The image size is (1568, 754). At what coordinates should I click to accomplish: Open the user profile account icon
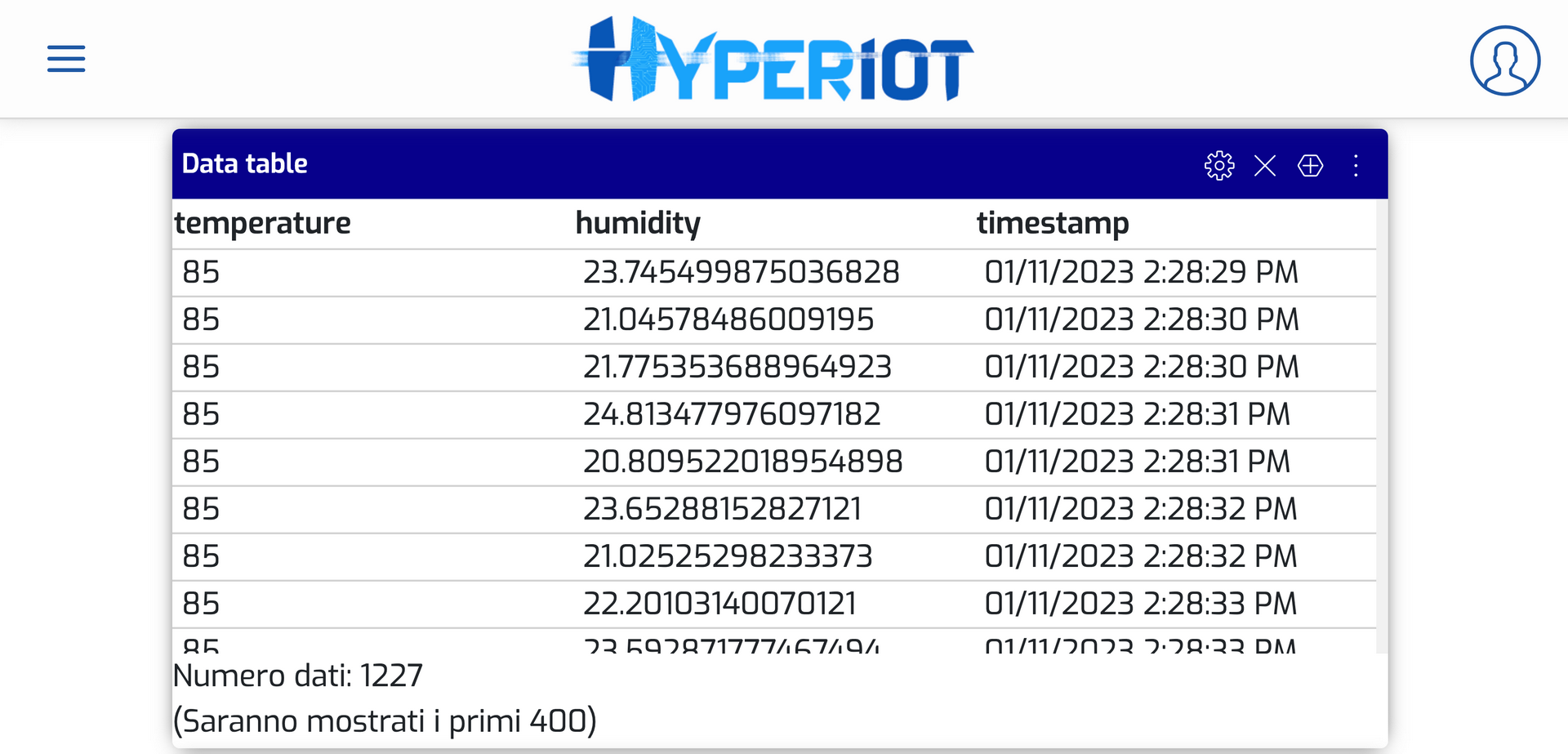[x=1504, y=60]
